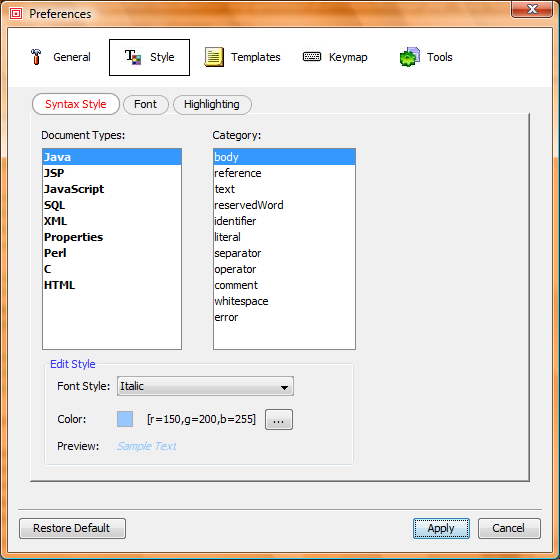Screen dimensions: 560x560
Task: Open the Italic font style combo box
Action: (205, 386)
